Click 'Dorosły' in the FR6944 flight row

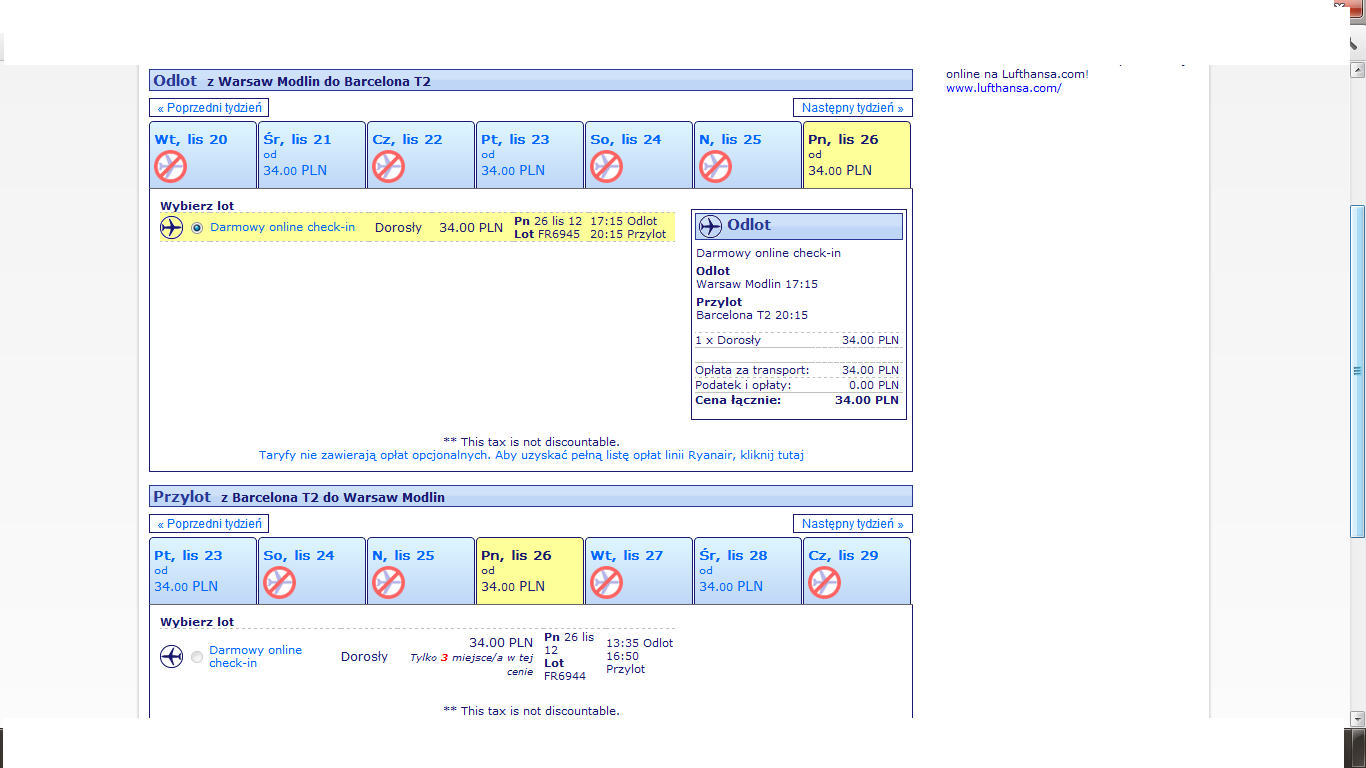(365, 657)
